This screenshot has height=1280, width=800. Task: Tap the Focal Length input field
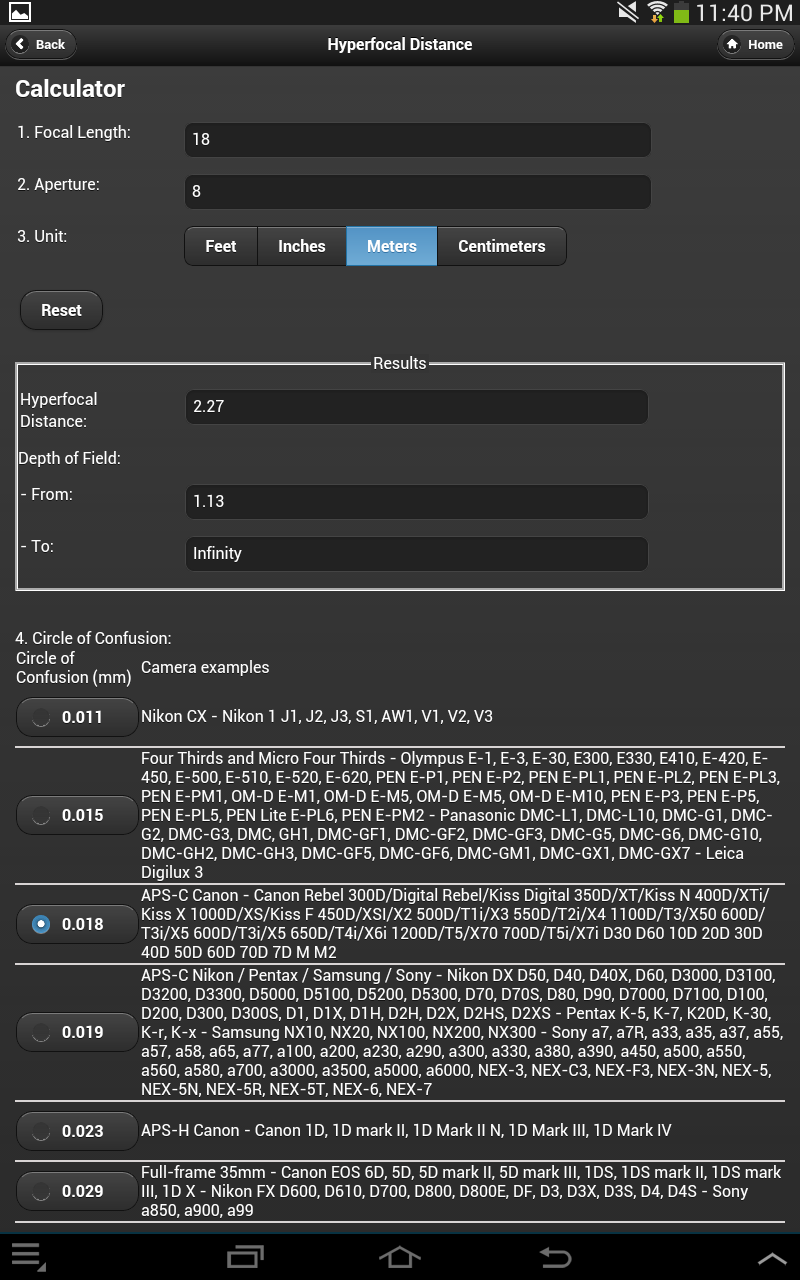coord(417,139)
